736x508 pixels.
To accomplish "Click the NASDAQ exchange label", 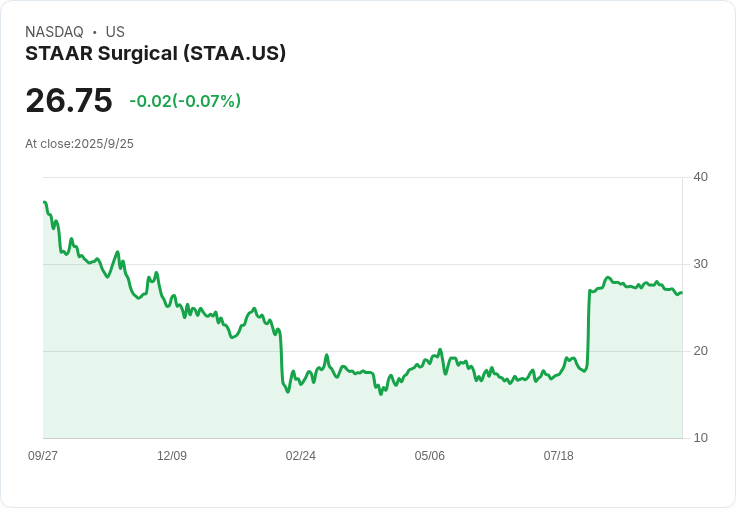I will (x=54, y=32).
